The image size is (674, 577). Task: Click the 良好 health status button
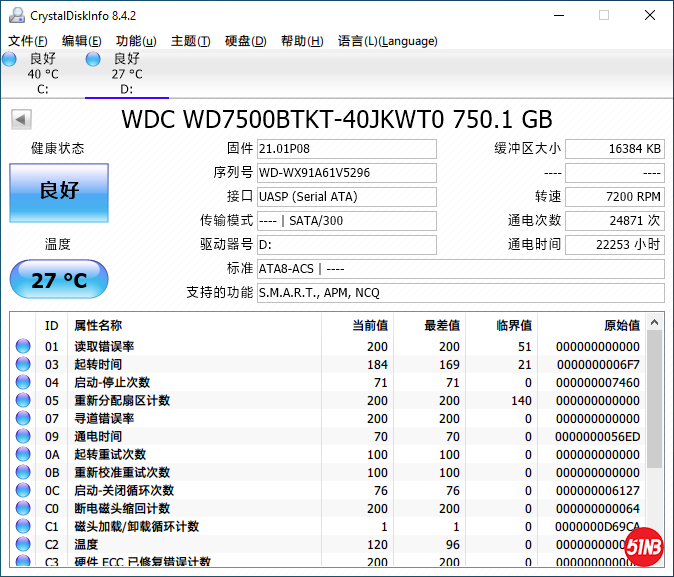tap(59, 193)
